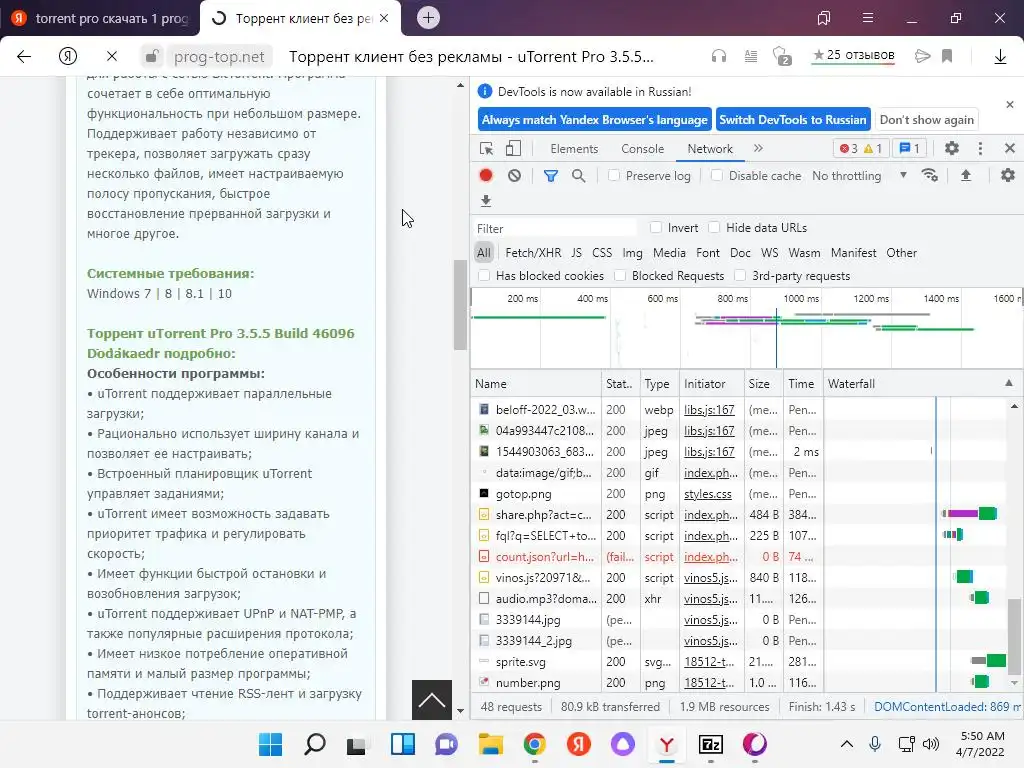The width and height of the screenshot is (1024, 768).
Task: Click the inspect element picker icon
Action: (x=487, y=149)
